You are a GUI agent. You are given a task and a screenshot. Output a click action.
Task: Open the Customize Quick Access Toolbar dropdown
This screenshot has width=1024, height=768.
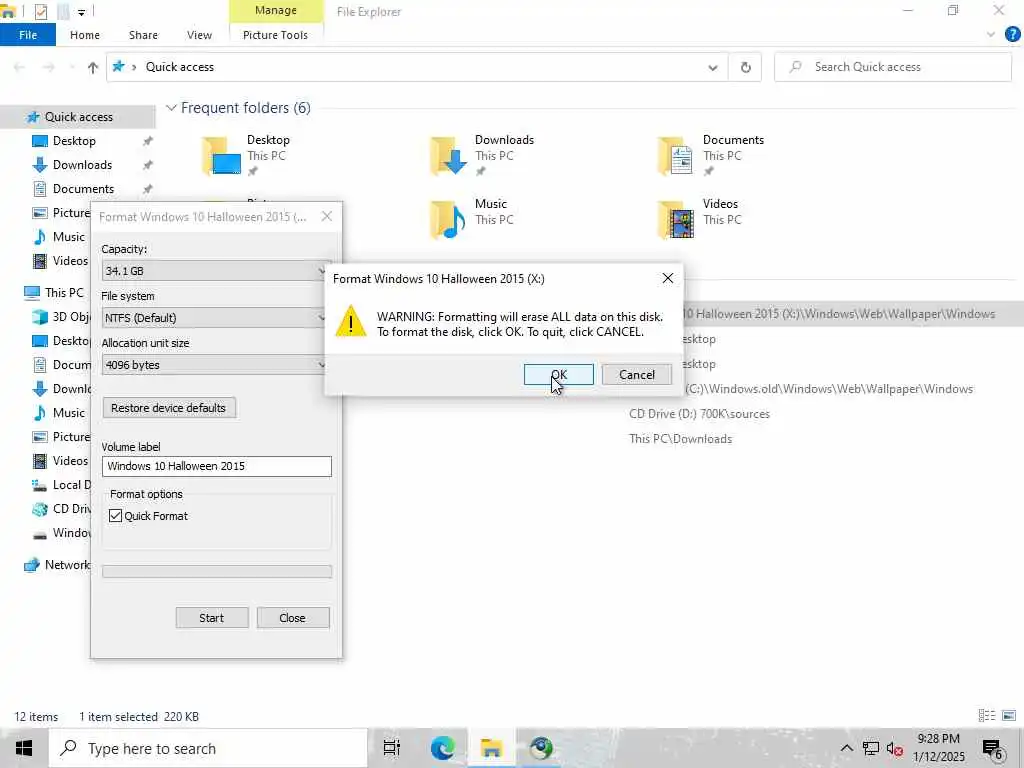click(x=81, y=12)
